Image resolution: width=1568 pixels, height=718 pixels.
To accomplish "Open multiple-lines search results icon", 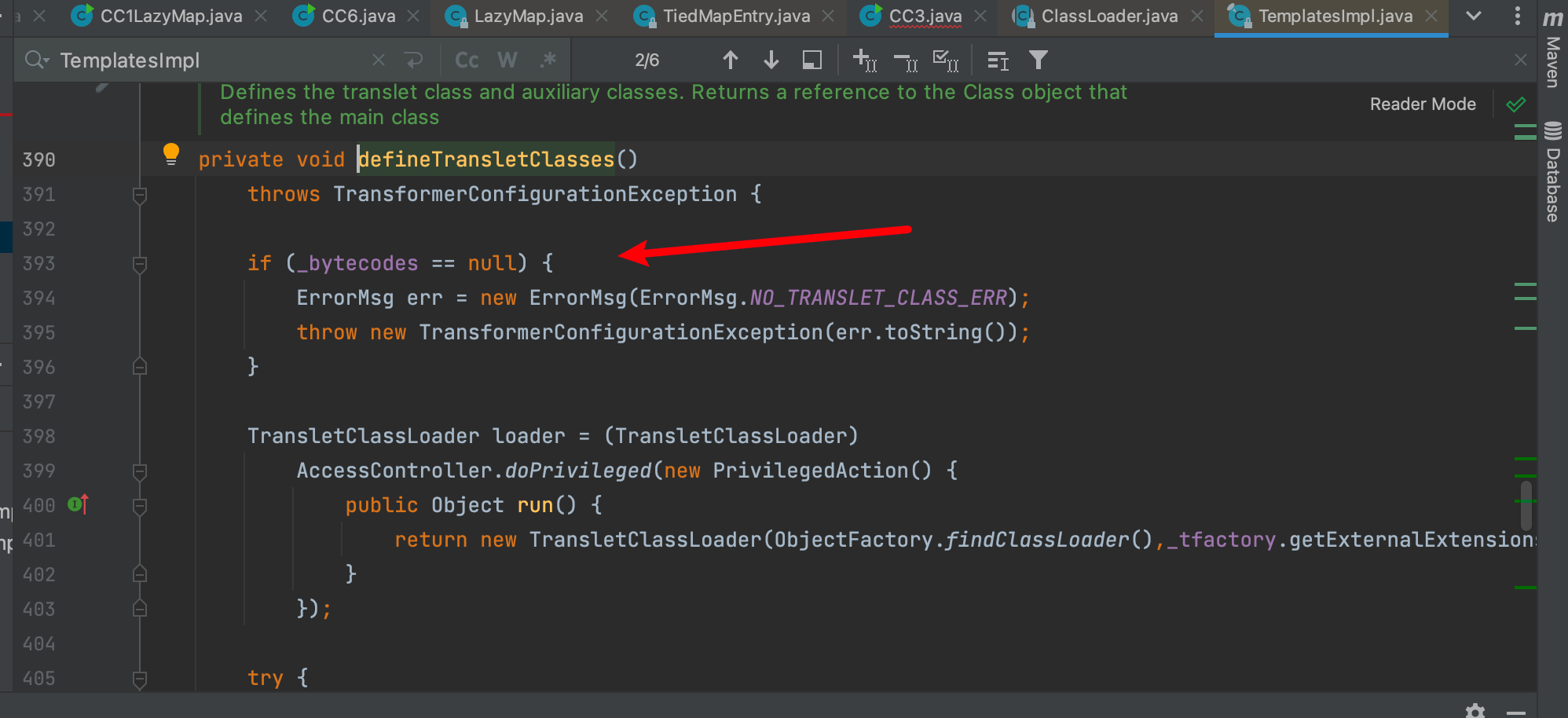I will (x=998, y=60).
